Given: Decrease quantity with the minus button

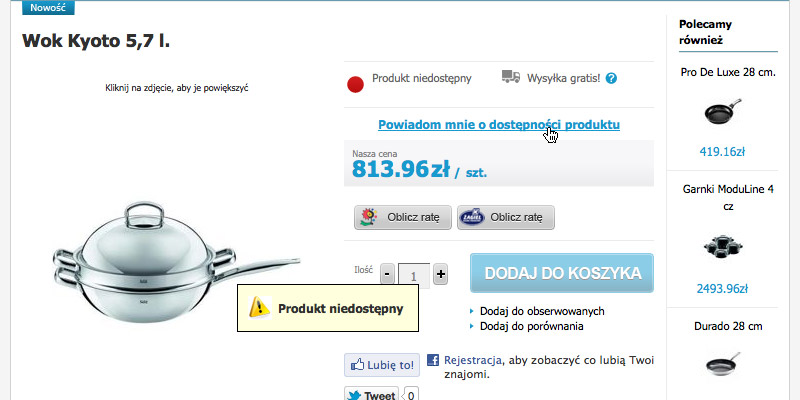Looking at the screenshot, I should [x=387, y=274].
